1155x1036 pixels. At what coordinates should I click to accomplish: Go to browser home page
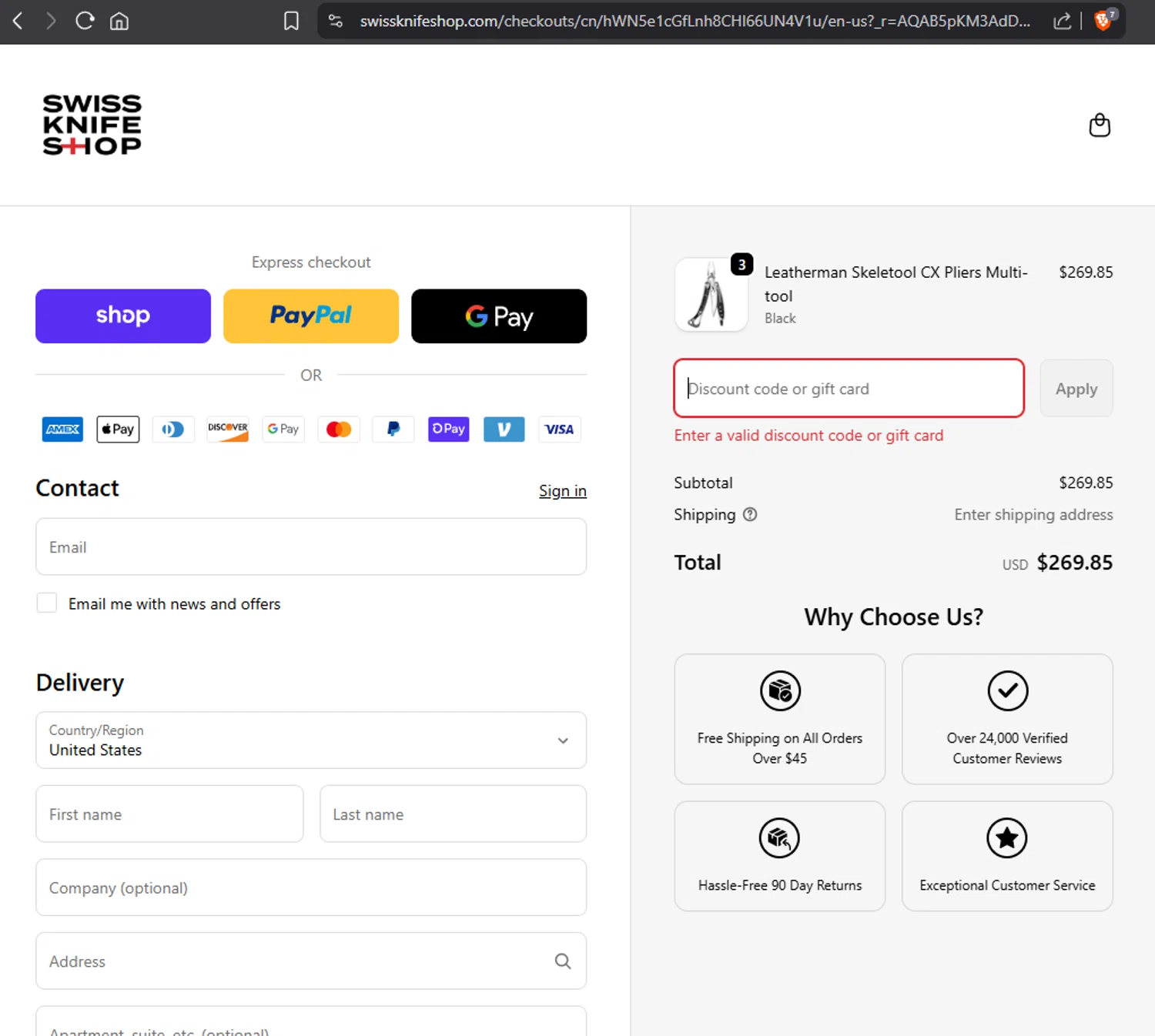[x=119, y=21]
